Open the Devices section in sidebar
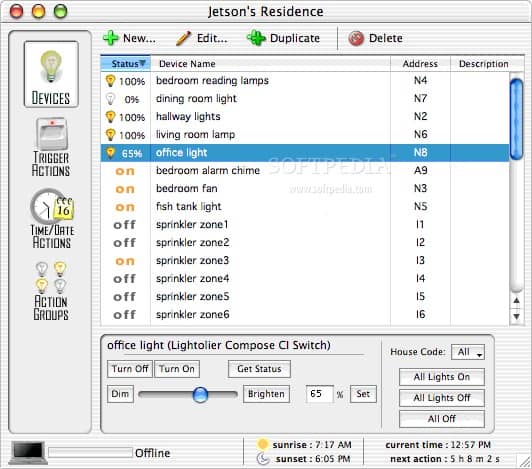 51,75
